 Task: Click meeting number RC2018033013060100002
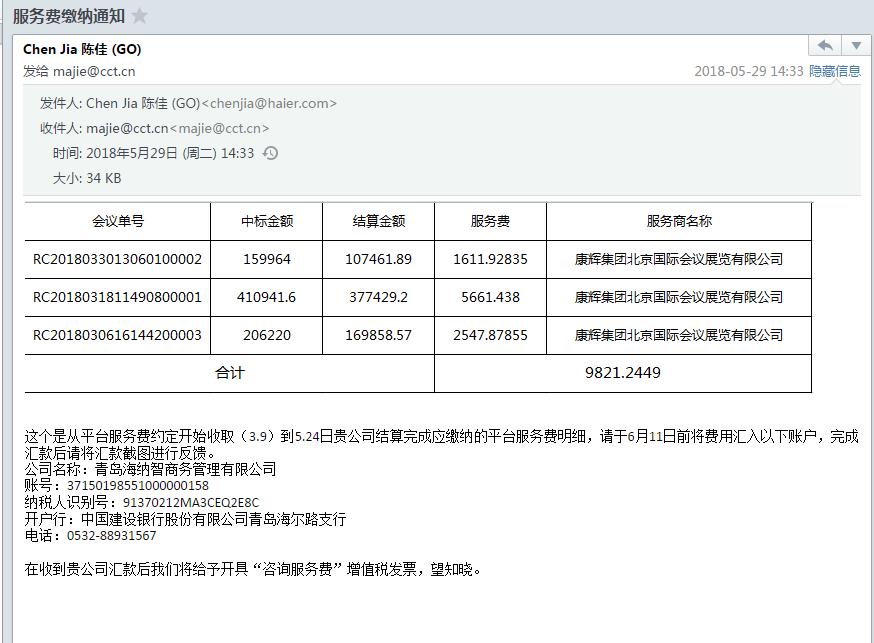118,259
